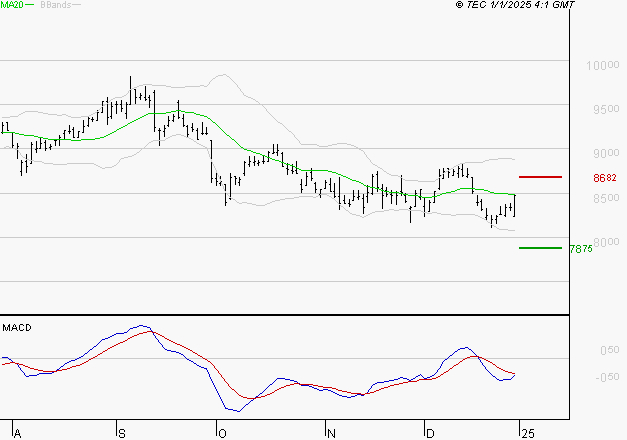This screenshot has width=627, height=440.
Task: Click the 8500 price axis label
Action: (x=606, y=198)
